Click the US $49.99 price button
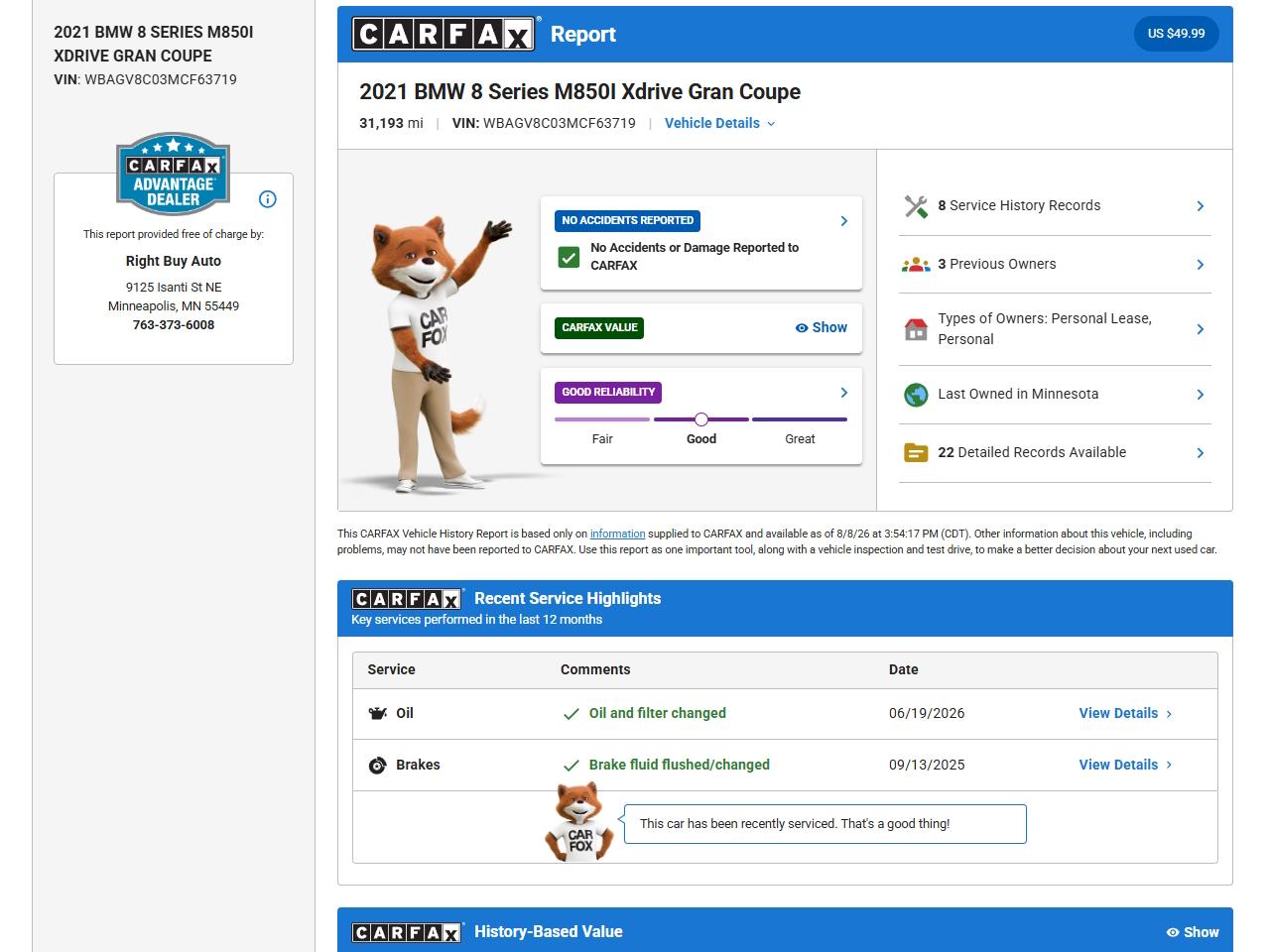The height and width of the screenshot is (952, 1270). pos(1176,34)
